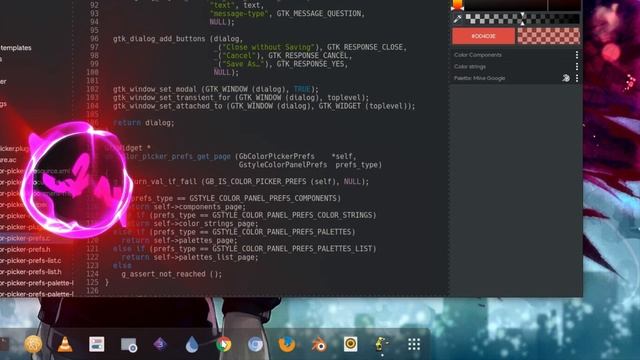This screenshot has width=640, height=360.
Task: Open the toggle-switches tweaks app in dock
Action: (x=97, y=344)
